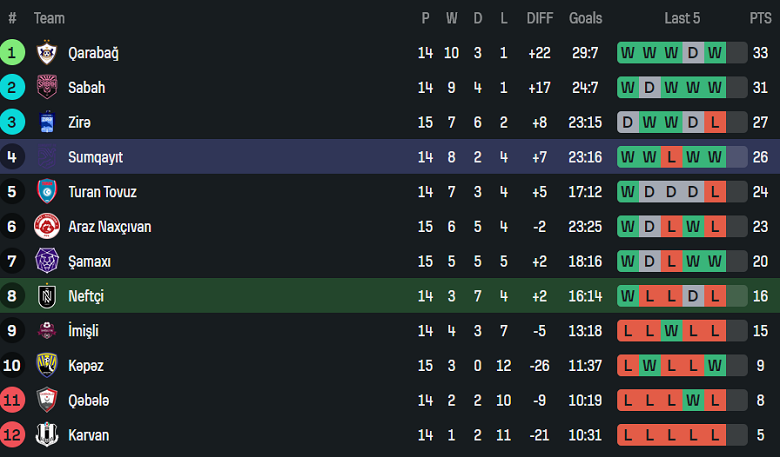Click the green position 1 rank badge
Image resolution: width=780 pixels, height=457 pixels.
coord(13,53)
